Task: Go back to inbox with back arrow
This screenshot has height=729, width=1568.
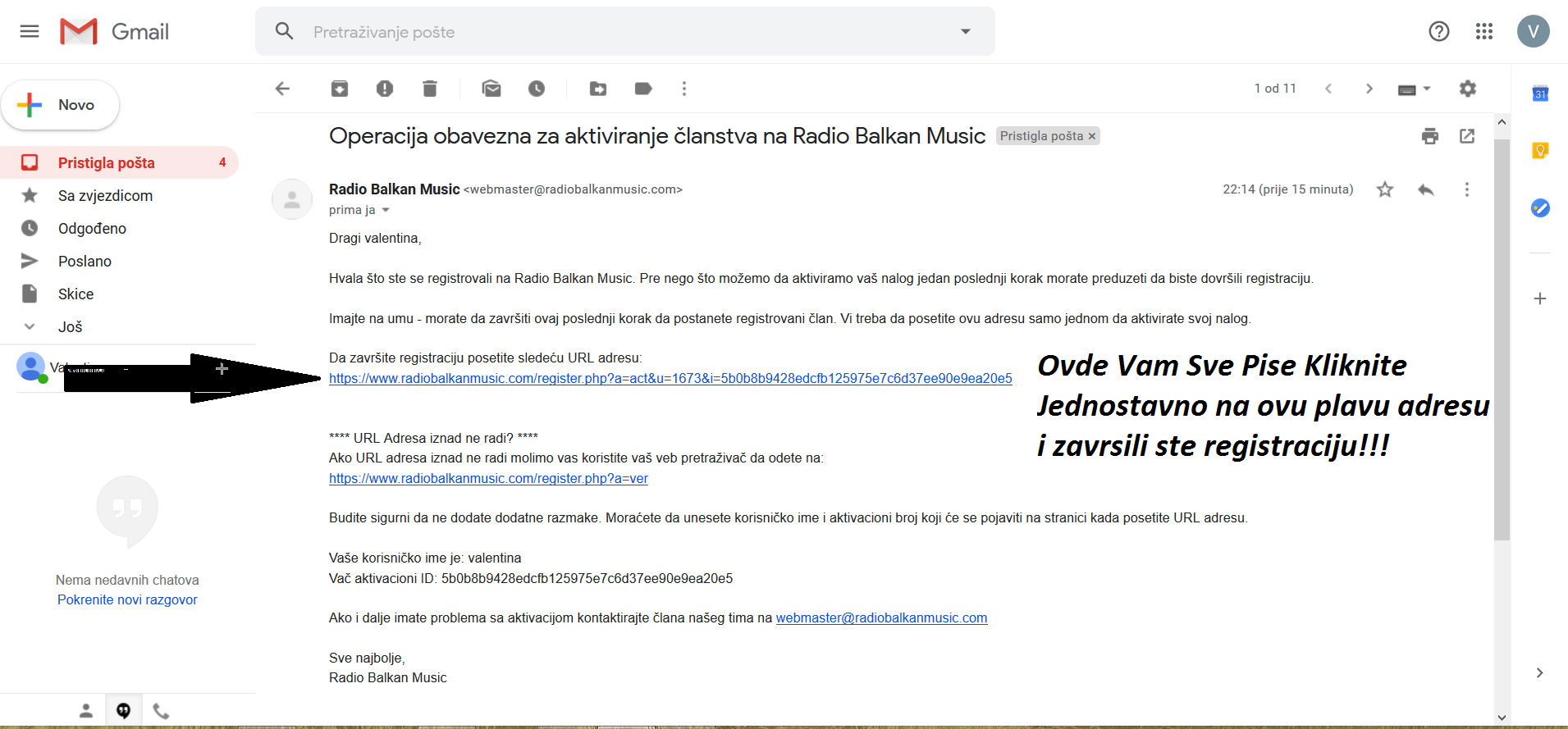Action: point(283,89)
